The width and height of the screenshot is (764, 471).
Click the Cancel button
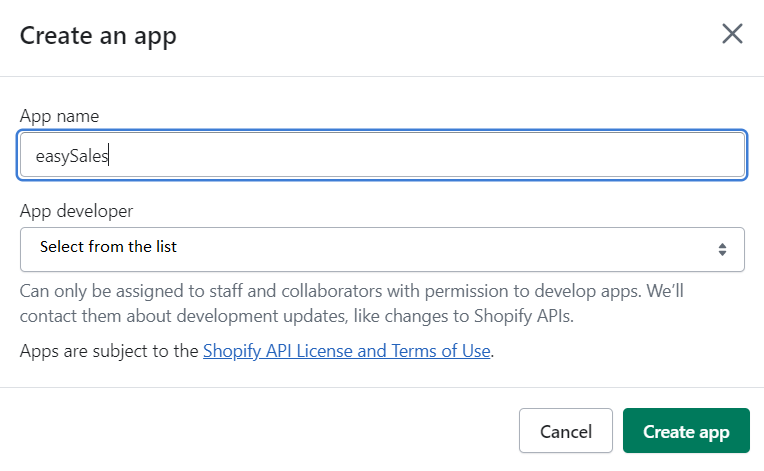[566, 431]
